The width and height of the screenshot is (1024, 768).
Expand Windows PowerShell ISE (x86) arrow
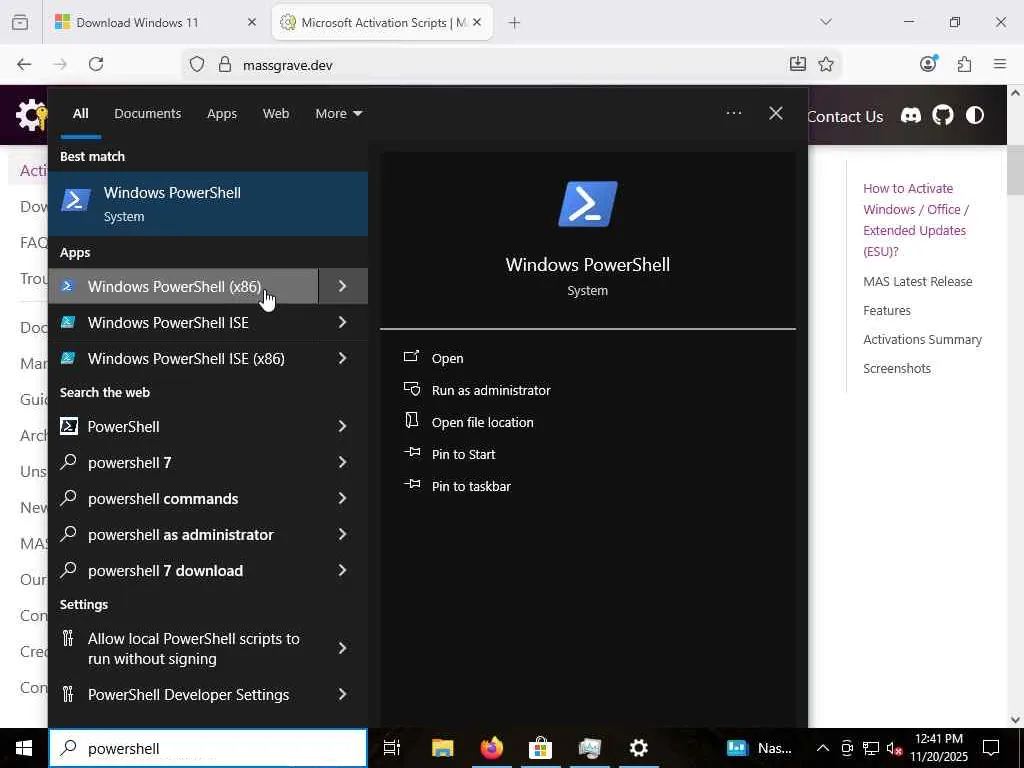pyautogui.click(x=343, y=359)
